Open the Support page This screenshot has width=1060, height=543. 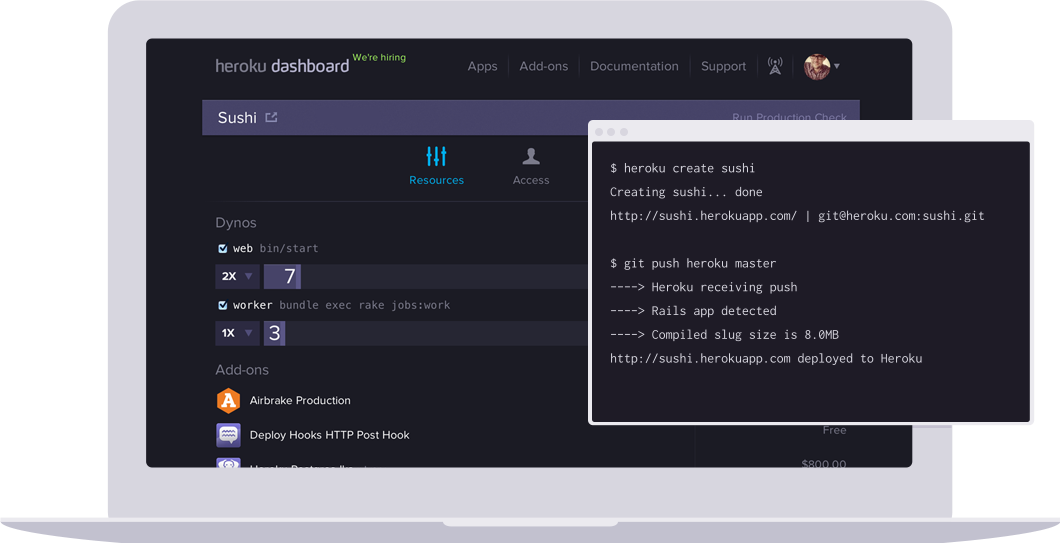click(723, 66)
